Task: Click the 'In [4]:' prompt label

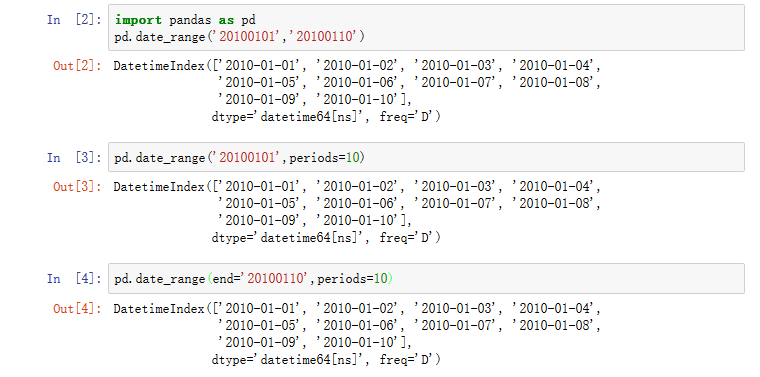Action: coord(74,279)
